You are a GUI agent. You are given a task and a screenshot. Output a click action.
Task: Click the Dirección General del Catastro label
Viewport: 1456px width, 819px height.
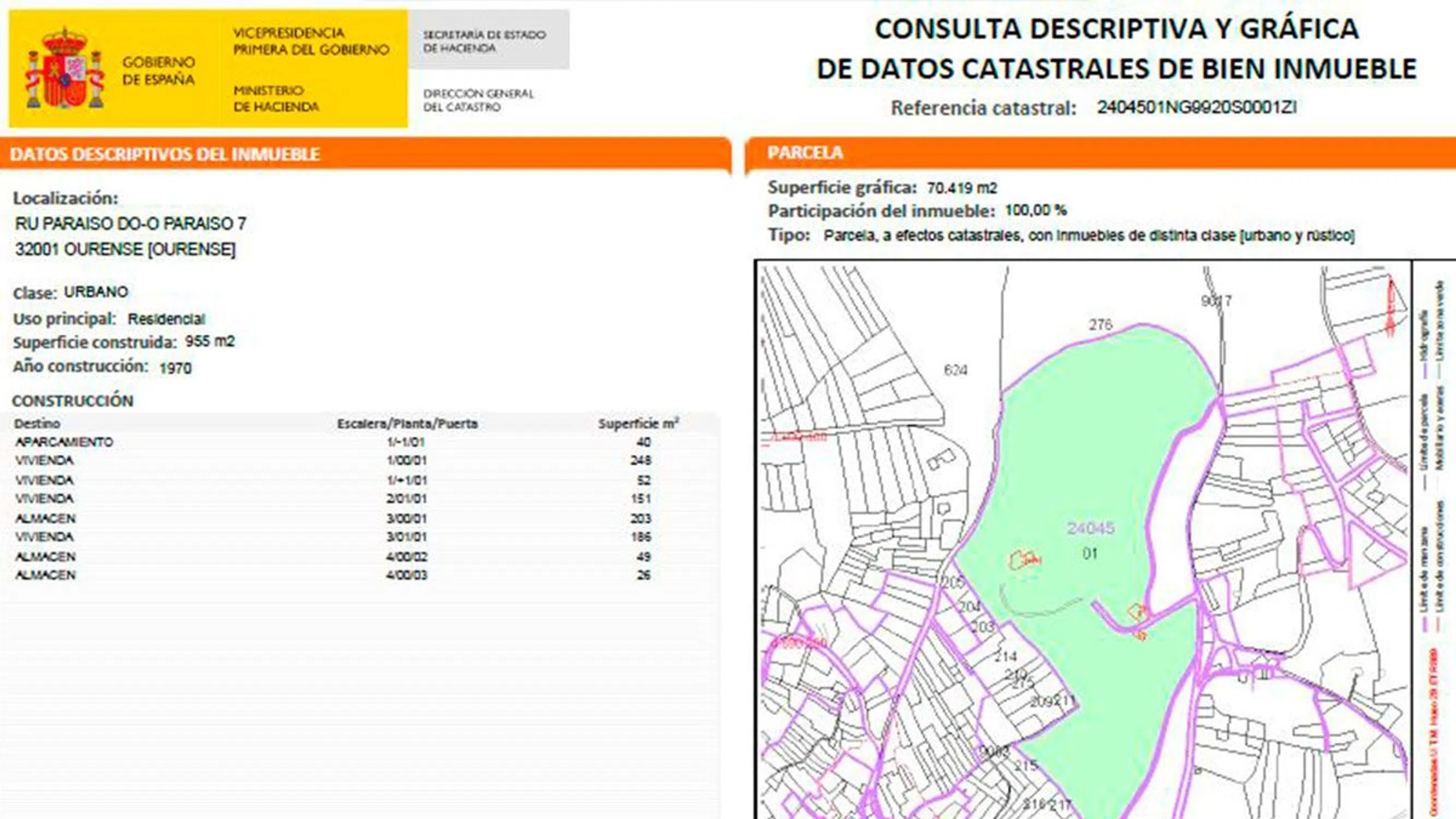point(478,100)
